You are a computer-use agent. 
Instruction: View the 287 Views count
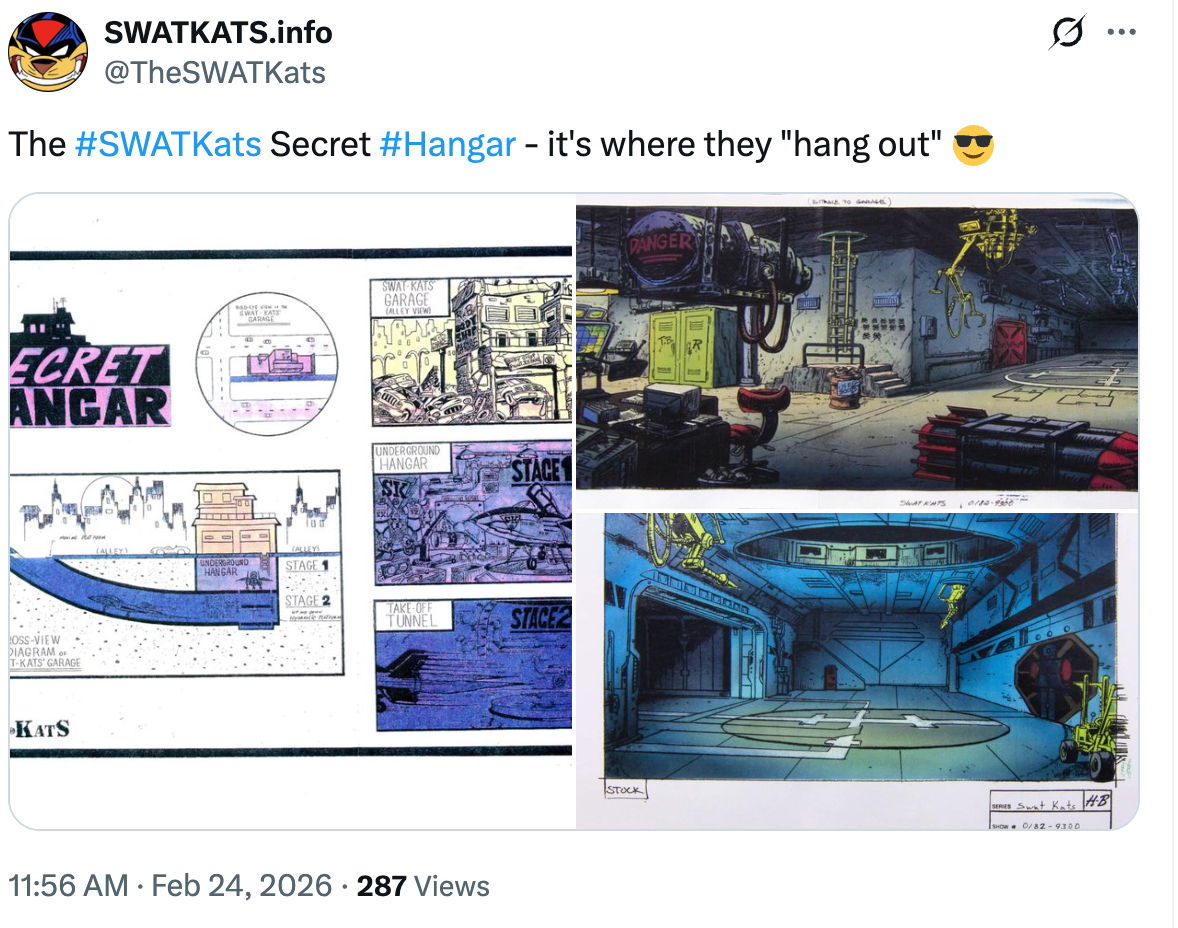coord(423,886)
